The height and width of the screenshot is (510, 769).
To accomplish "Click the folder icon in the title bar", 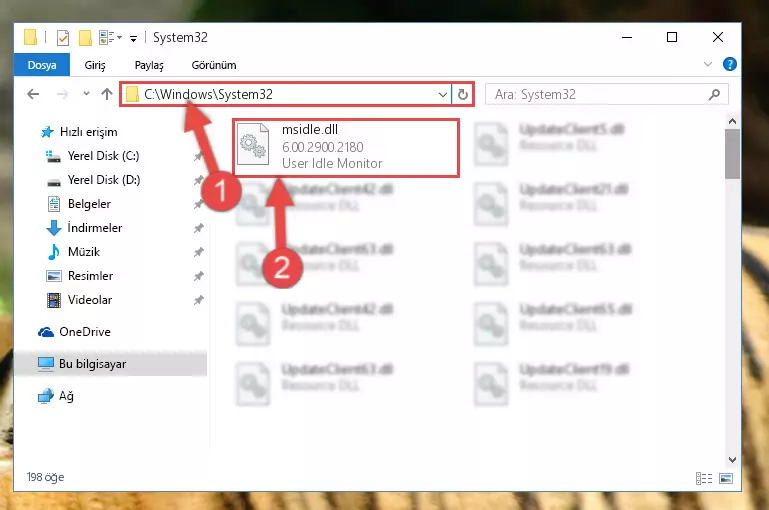I will click(x=30, y=37).
